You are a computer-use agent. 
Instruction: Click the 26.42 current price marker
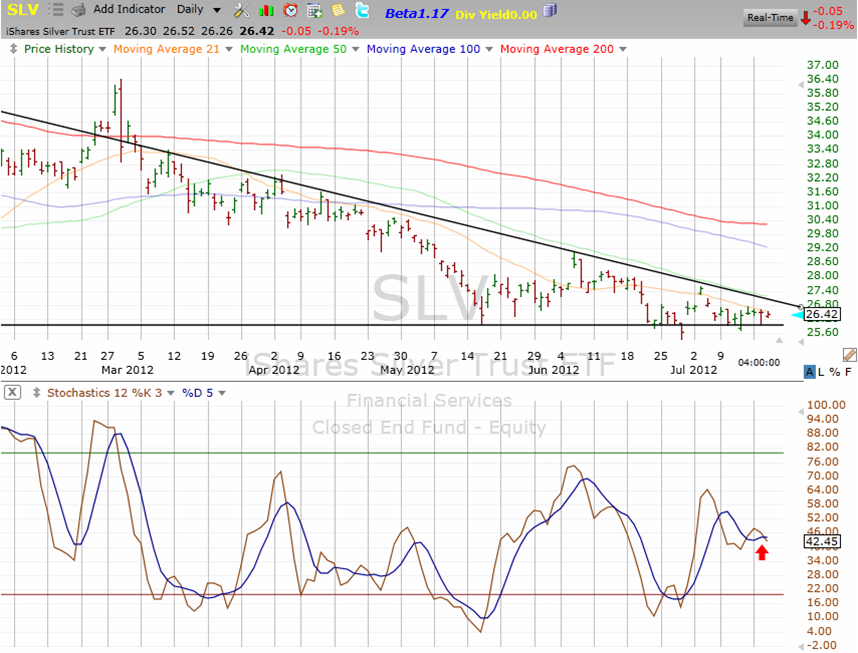(x=822, y=314)
